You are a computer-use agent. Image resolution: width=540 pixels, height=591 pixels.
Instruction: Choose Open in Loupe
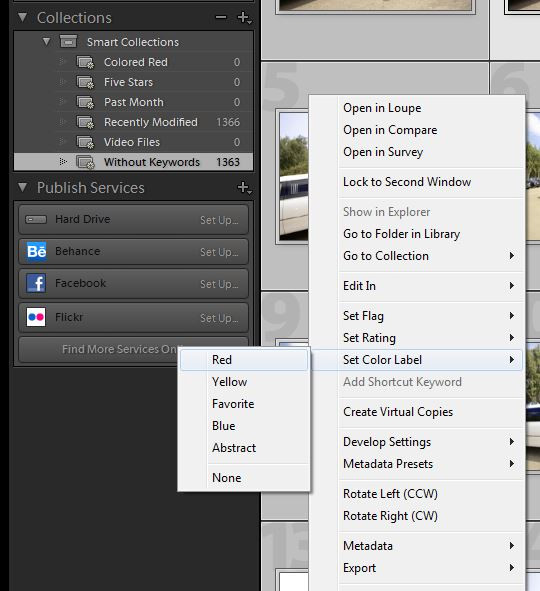click(417, 108)
